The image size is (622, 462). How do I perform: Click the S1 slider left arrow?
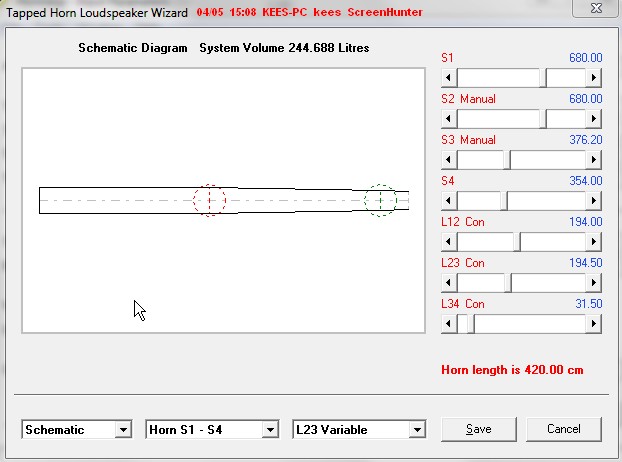(449, 77)
